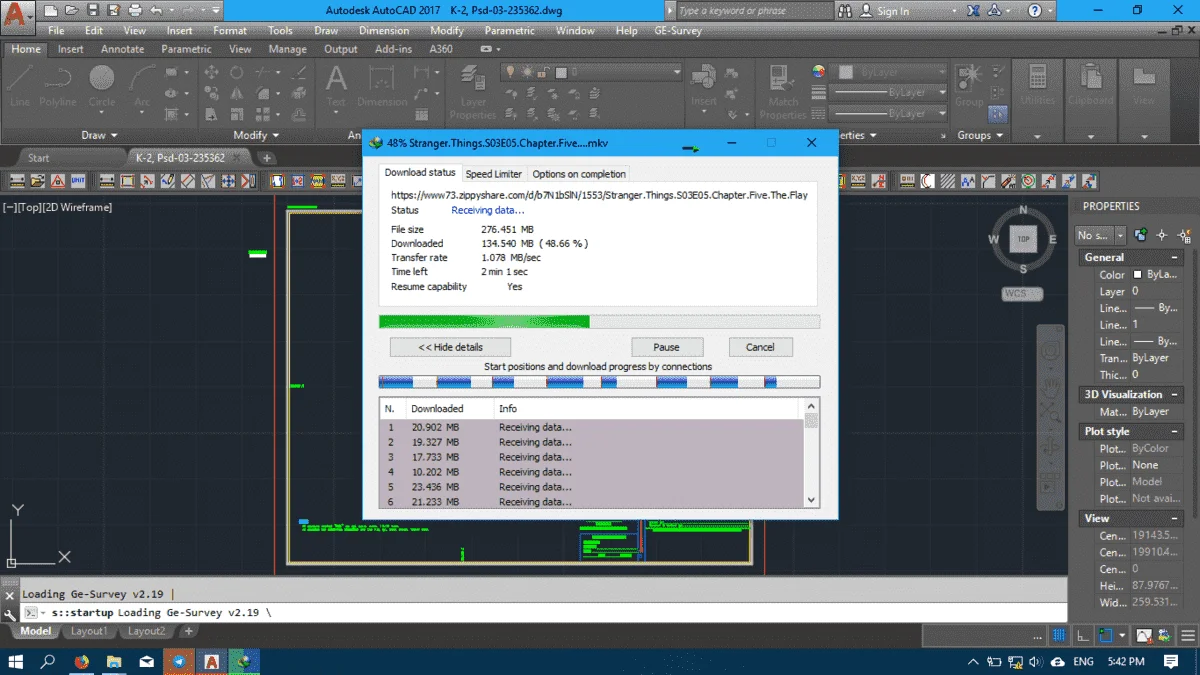Open the lineweight ByLayer dropdown
Screen dimensions: 1200x675
pos(890,93)
